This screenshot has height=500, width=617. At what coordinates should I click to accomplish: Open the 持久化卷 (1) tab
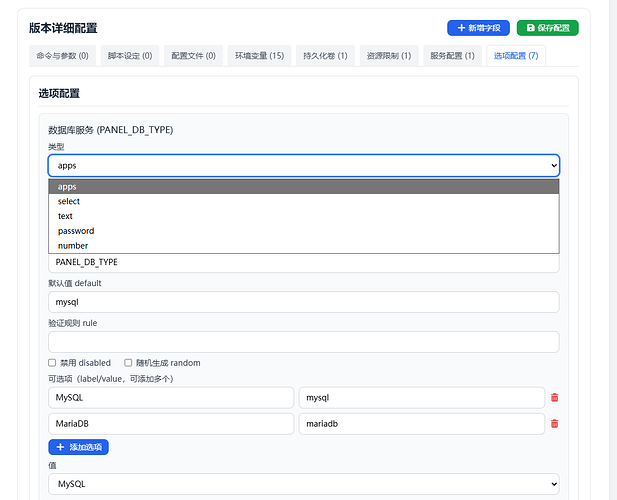tap(325, 56)
